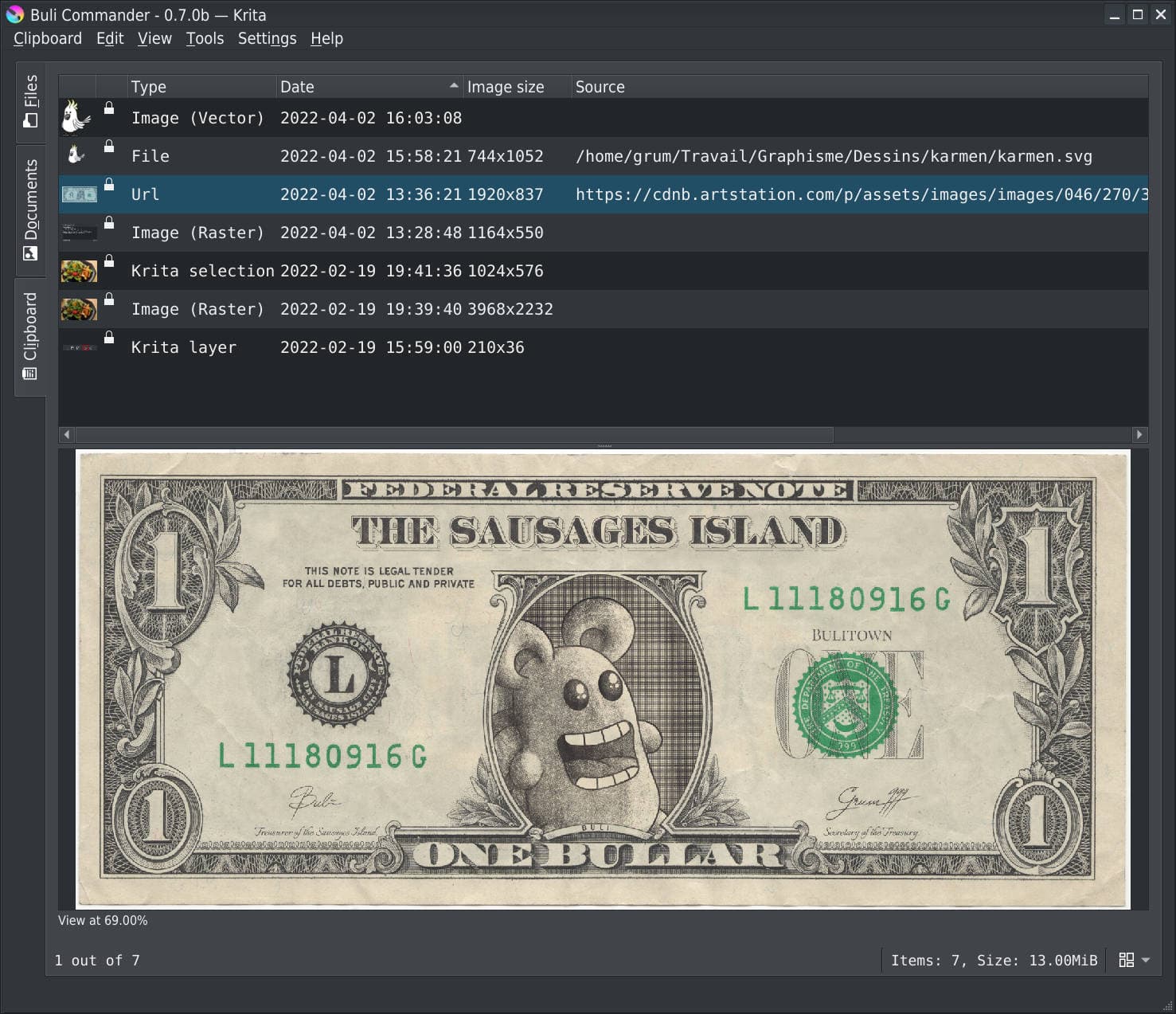
Task: Click the image size 210x36
Action: (x=496, y=347)
